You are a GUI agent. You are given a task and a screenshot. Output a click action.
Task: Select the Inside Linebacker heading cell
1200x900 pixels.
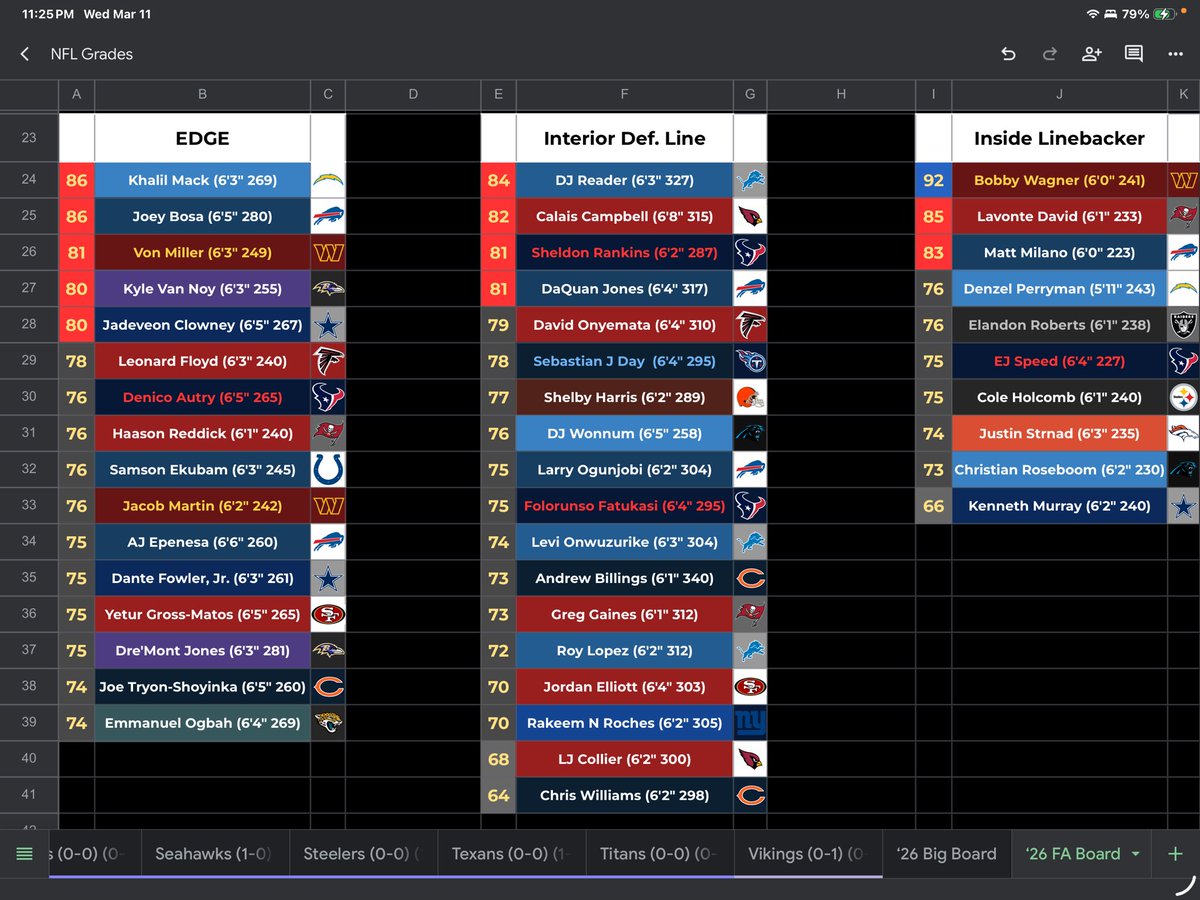click(x=1059, y=138)
